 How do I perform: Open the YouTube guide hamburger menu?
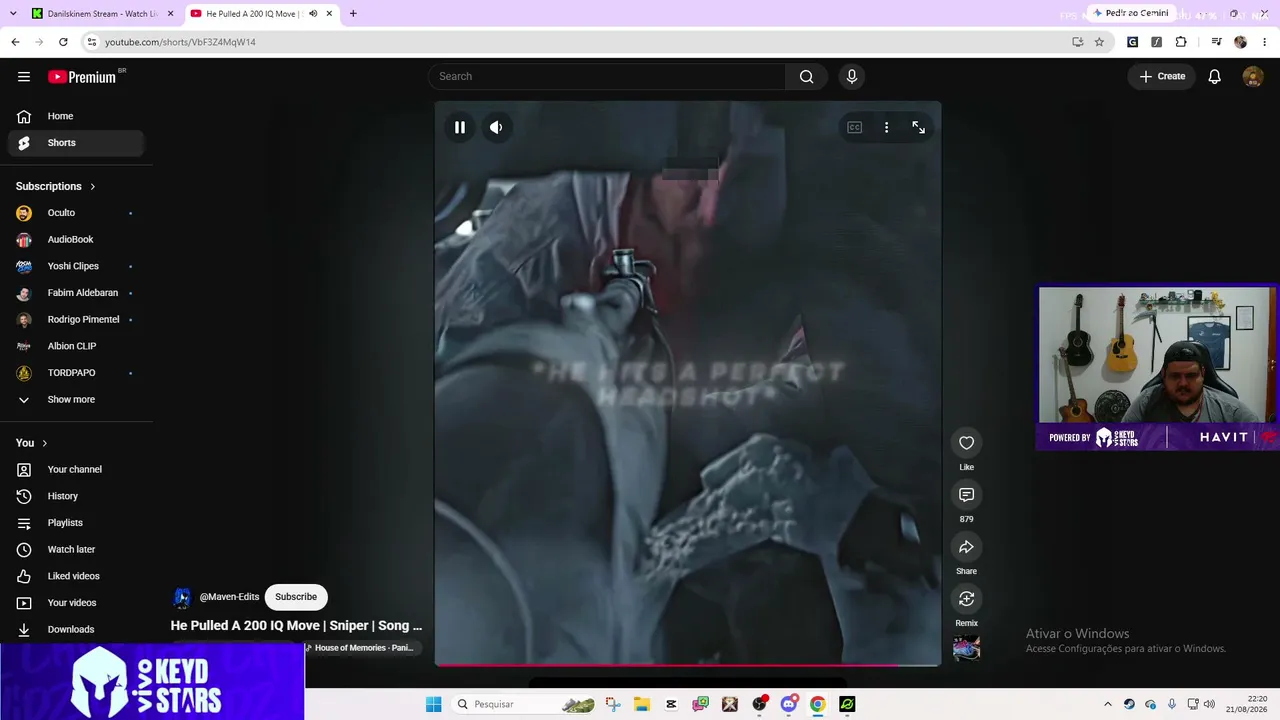pyautogui.click(x=24, y=77)
